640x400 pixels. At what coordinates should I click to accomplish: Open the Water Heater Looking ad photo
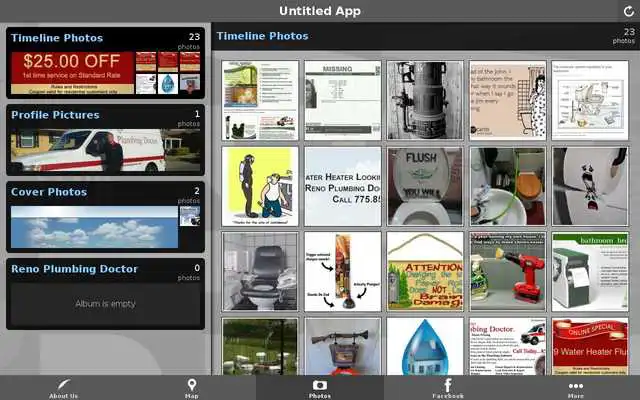(342, 186)
